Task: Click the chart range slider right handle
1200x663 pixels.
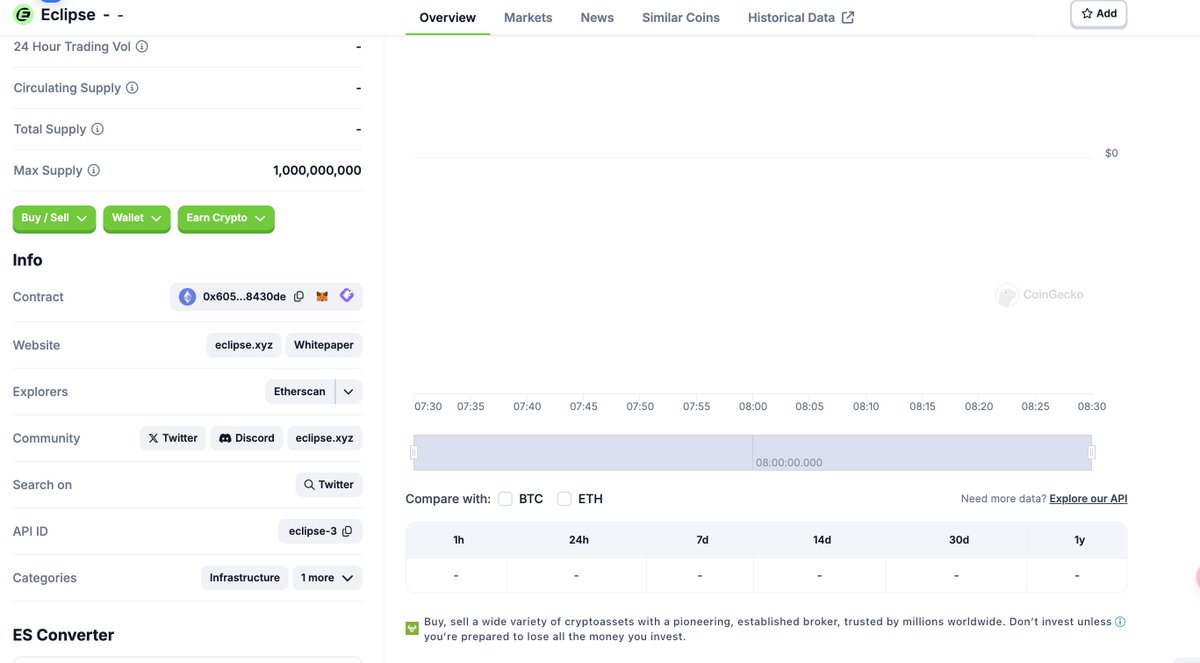Action: point(1091,452)
